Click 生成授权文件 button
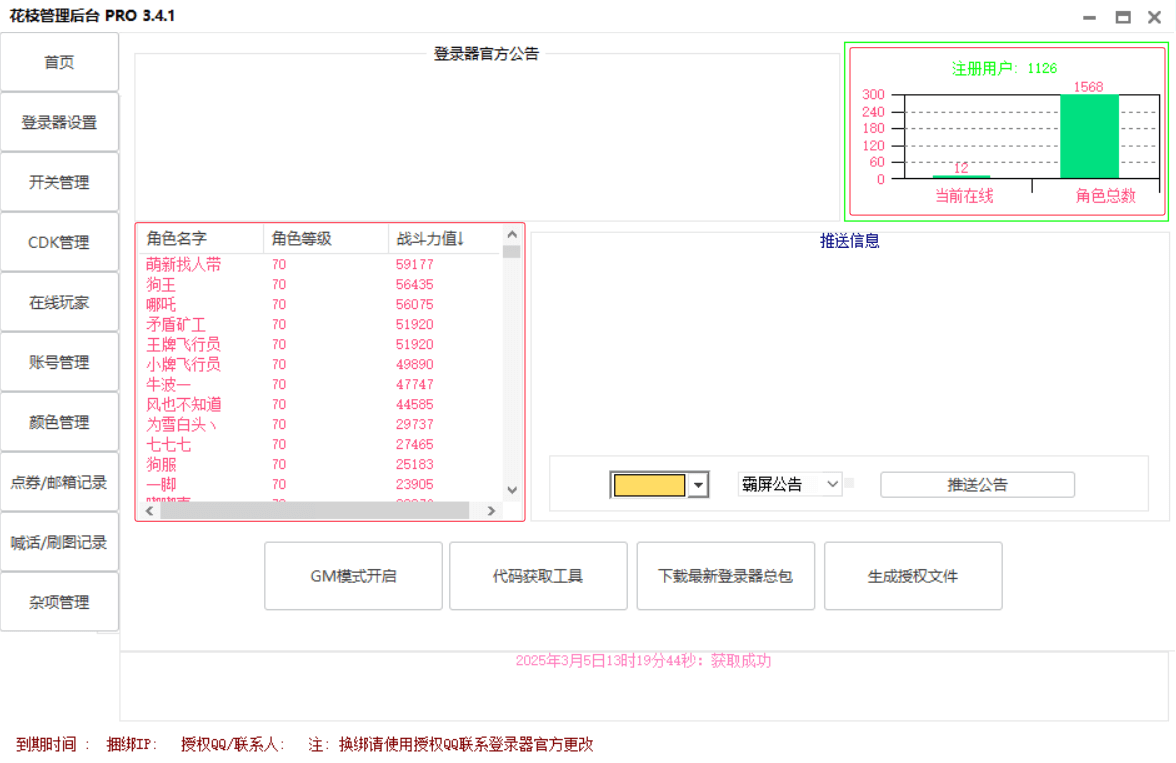Viewport: 1176px width, 763px height. click(x=912, y=576)
